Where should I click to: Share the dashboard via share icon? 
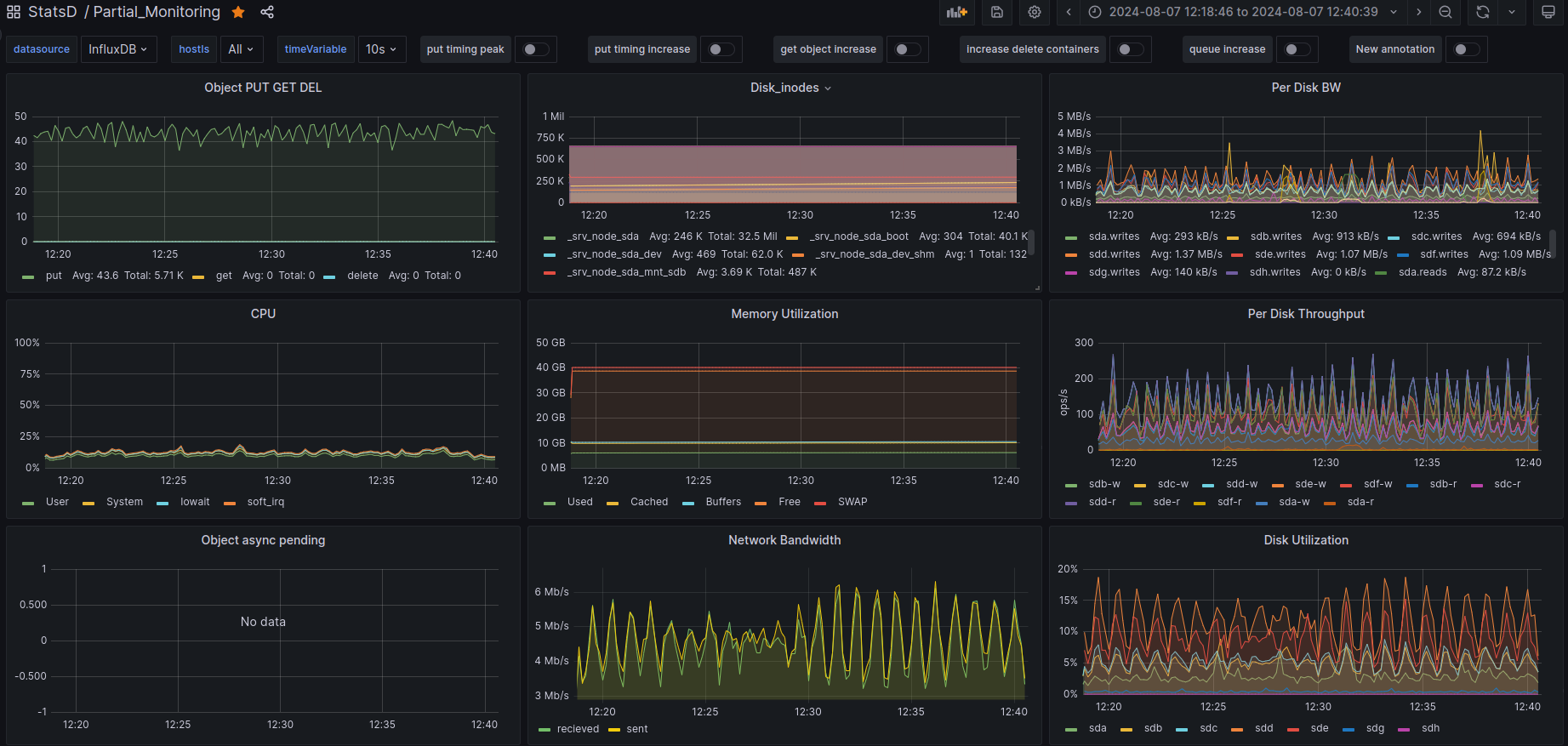[x=267, y=12]
